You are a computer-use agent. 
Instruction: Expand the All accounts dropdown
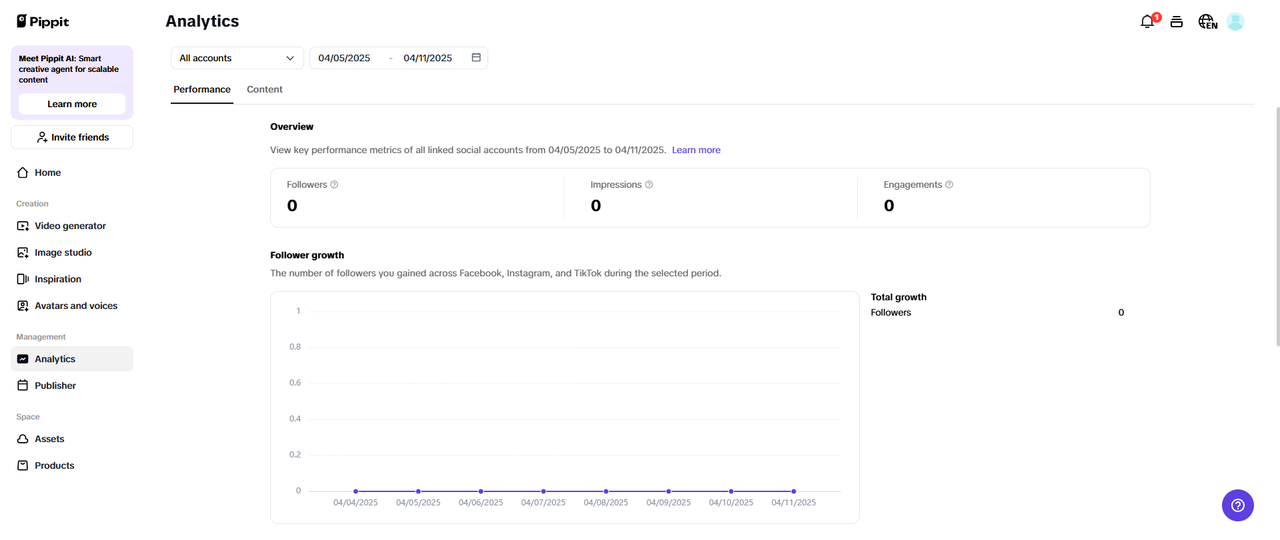pos(237,58)
